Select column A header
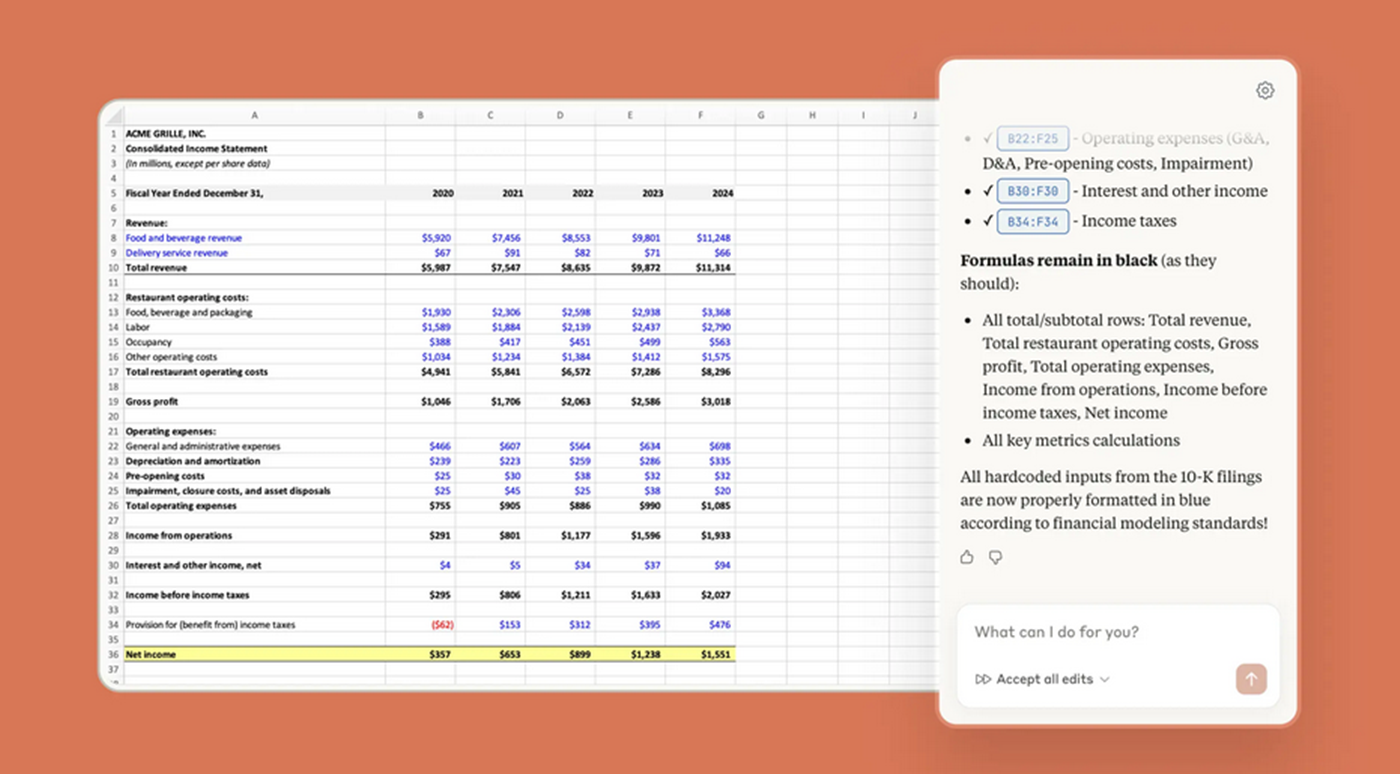 click(254, 115)
